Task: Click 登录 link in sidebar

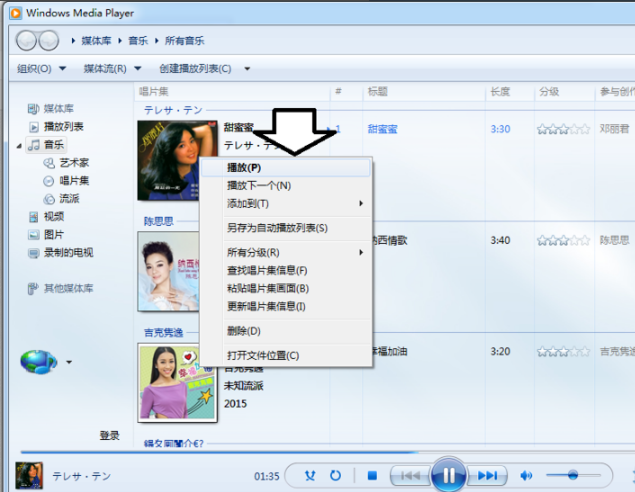Action: (110, 436)
